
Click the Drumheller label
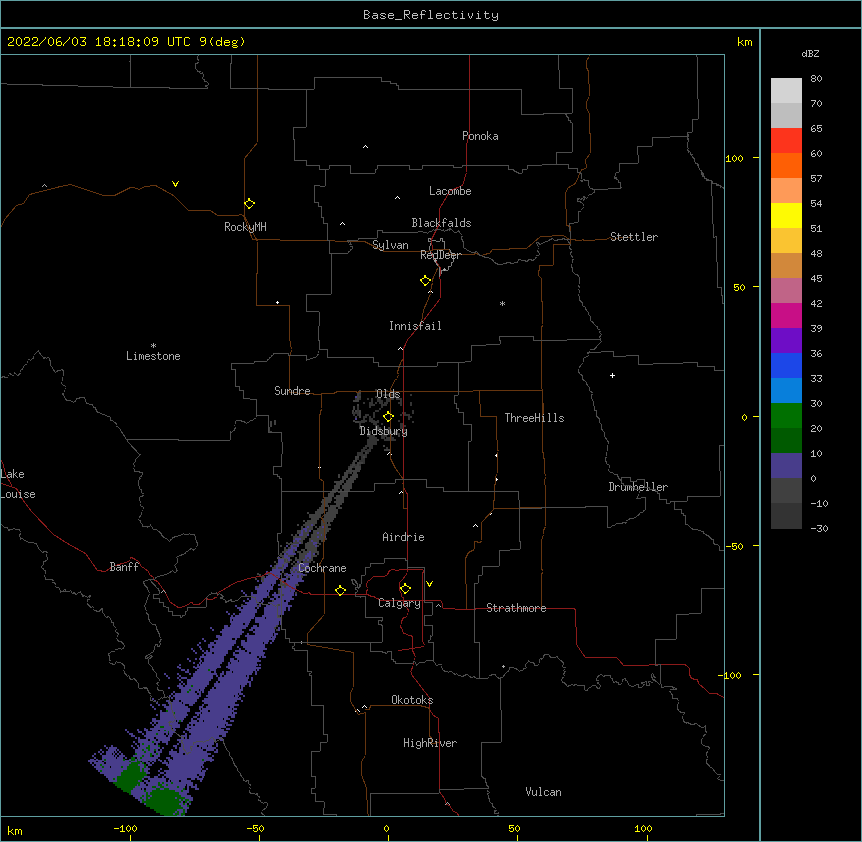click(638, 487)
